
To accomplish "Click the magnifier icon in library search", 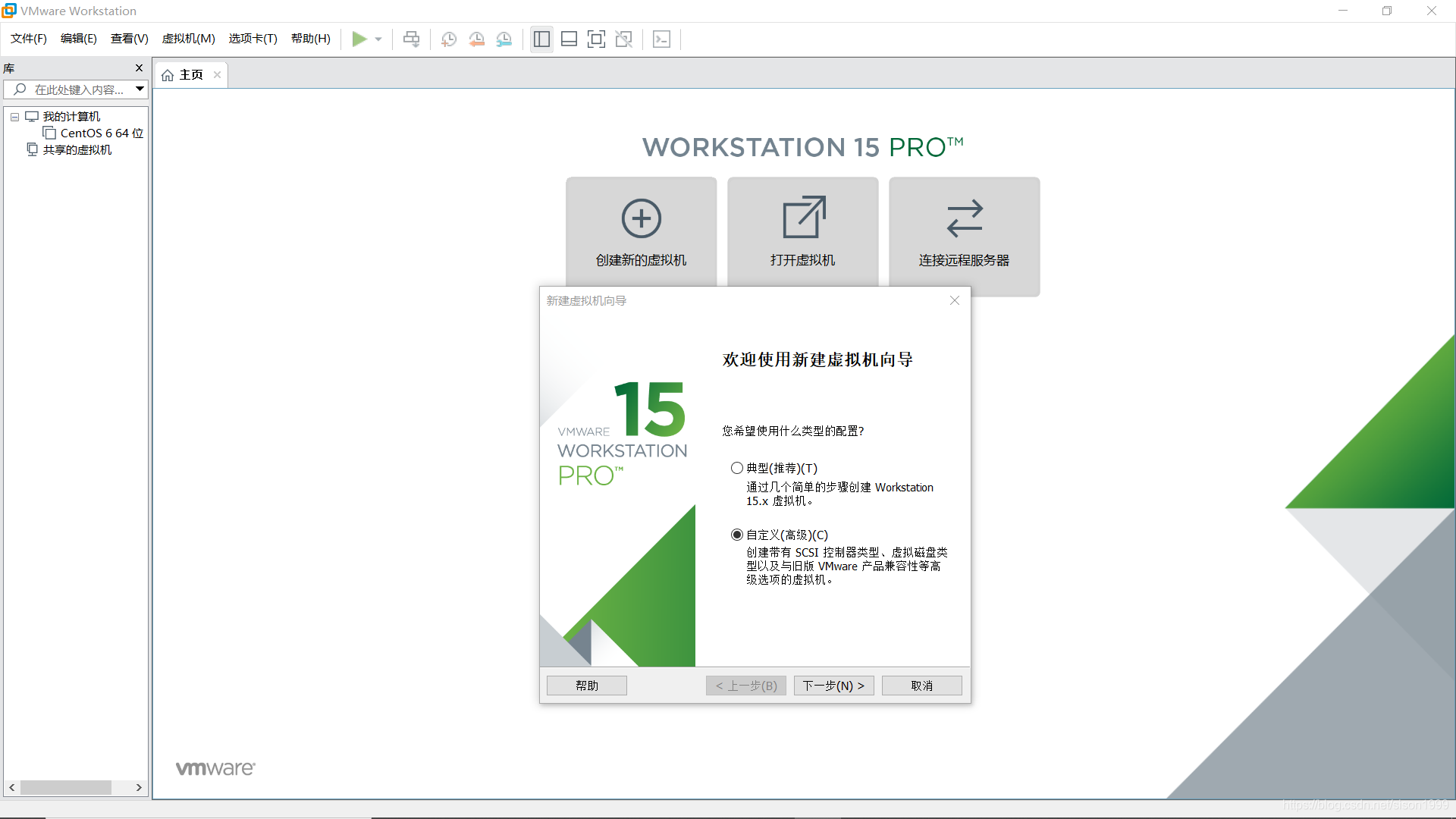I will [20, 89].
